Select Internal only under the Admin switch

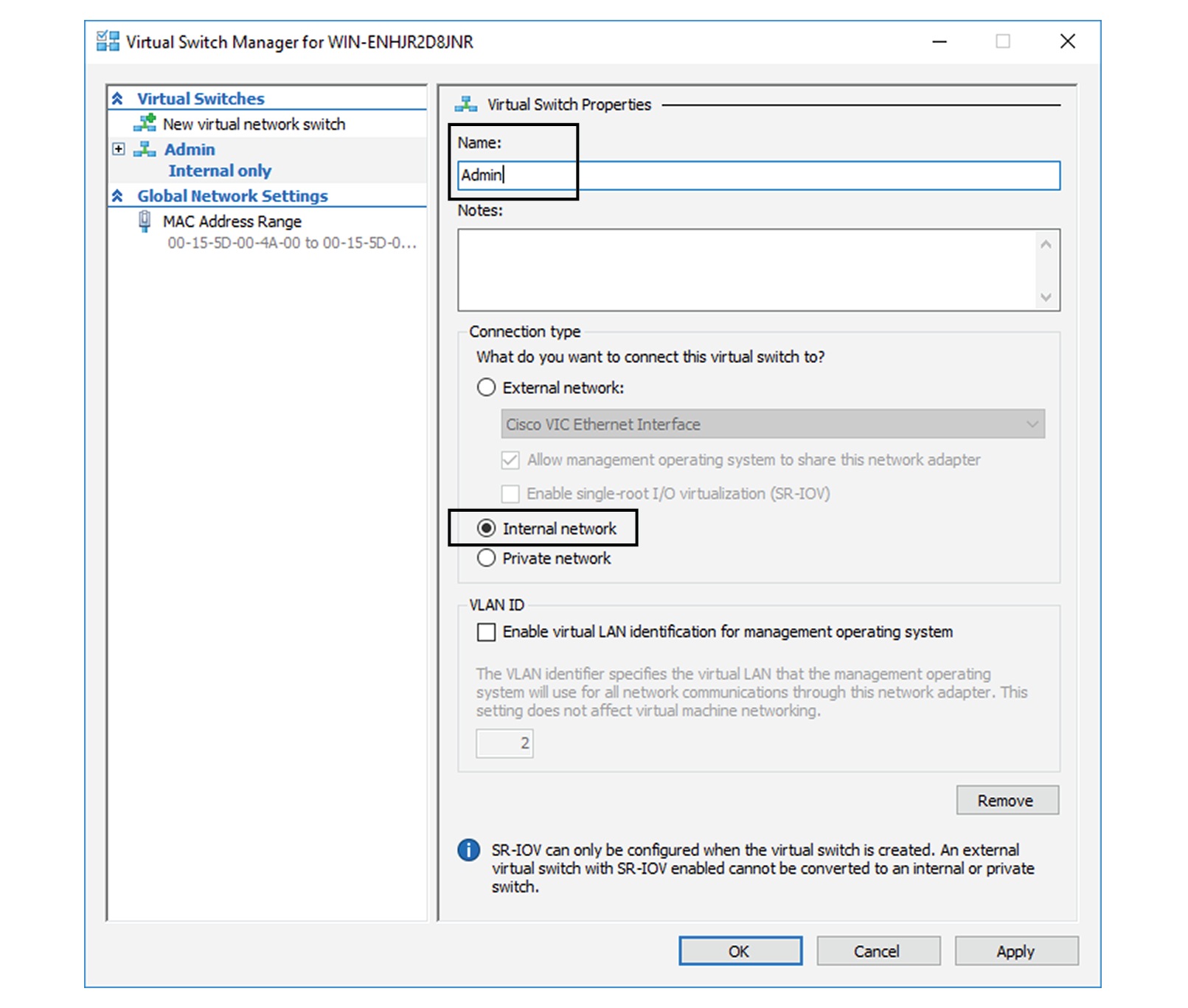(x=220, y=170)
